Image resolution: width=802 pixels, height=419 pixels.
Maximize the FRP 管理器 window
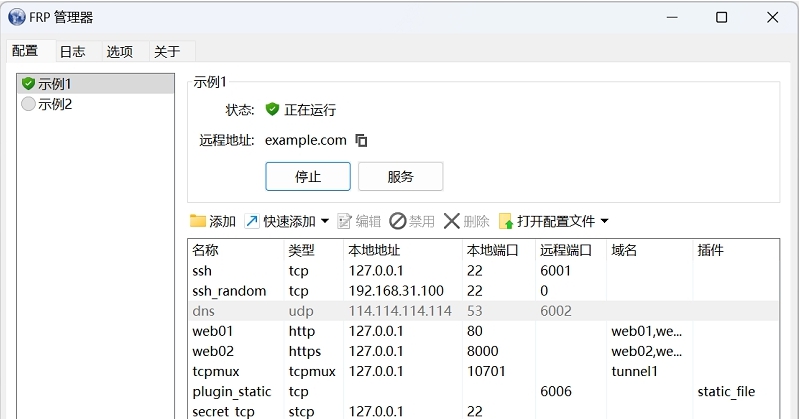pyautogui.click(x=721, y=17)
